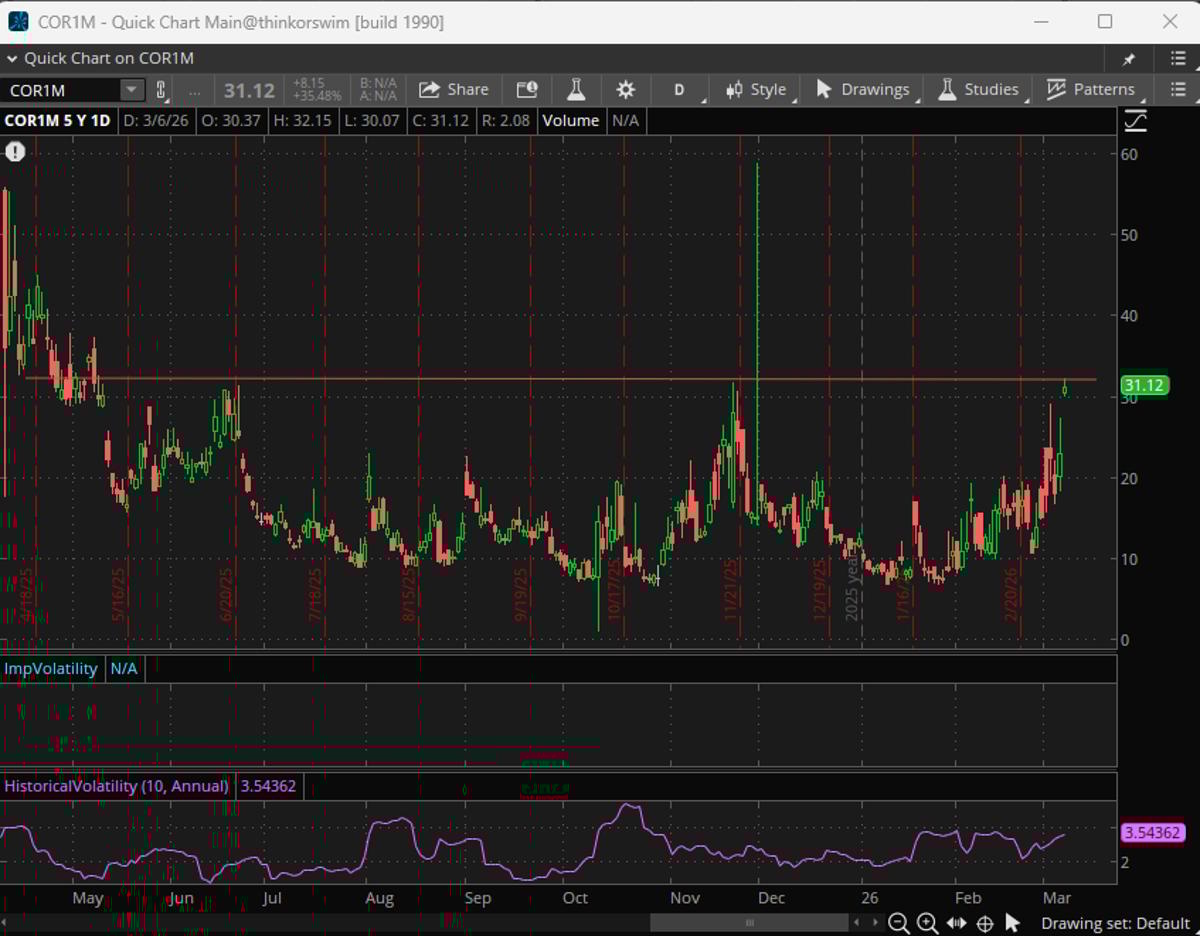The height and width of the screenshot is (936, 1200).
Task: Select the cursor arrow tool in status bar
Action: click(x=1012, y=923)
